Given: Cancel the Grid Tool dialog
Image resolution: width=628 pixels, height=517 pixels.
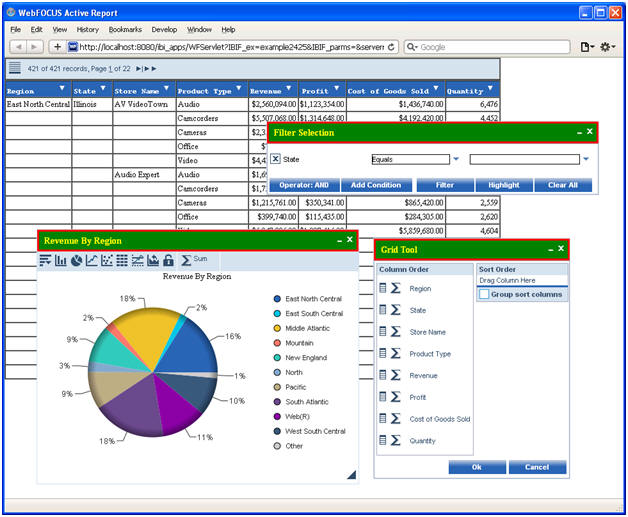Looking at the screenshot, I should click(537, 467).
